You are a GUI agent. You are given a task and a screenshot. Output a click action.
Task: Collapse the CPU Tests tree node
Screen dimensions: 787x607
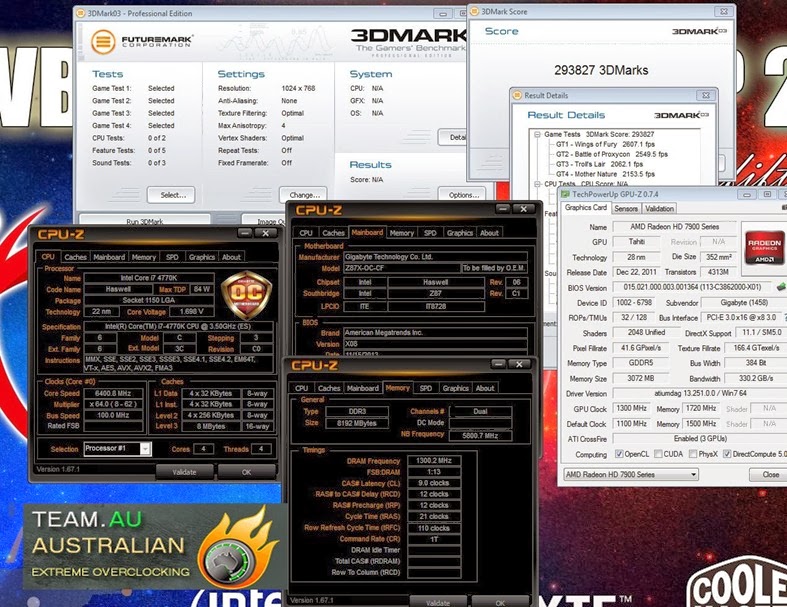tap(537, 184)
